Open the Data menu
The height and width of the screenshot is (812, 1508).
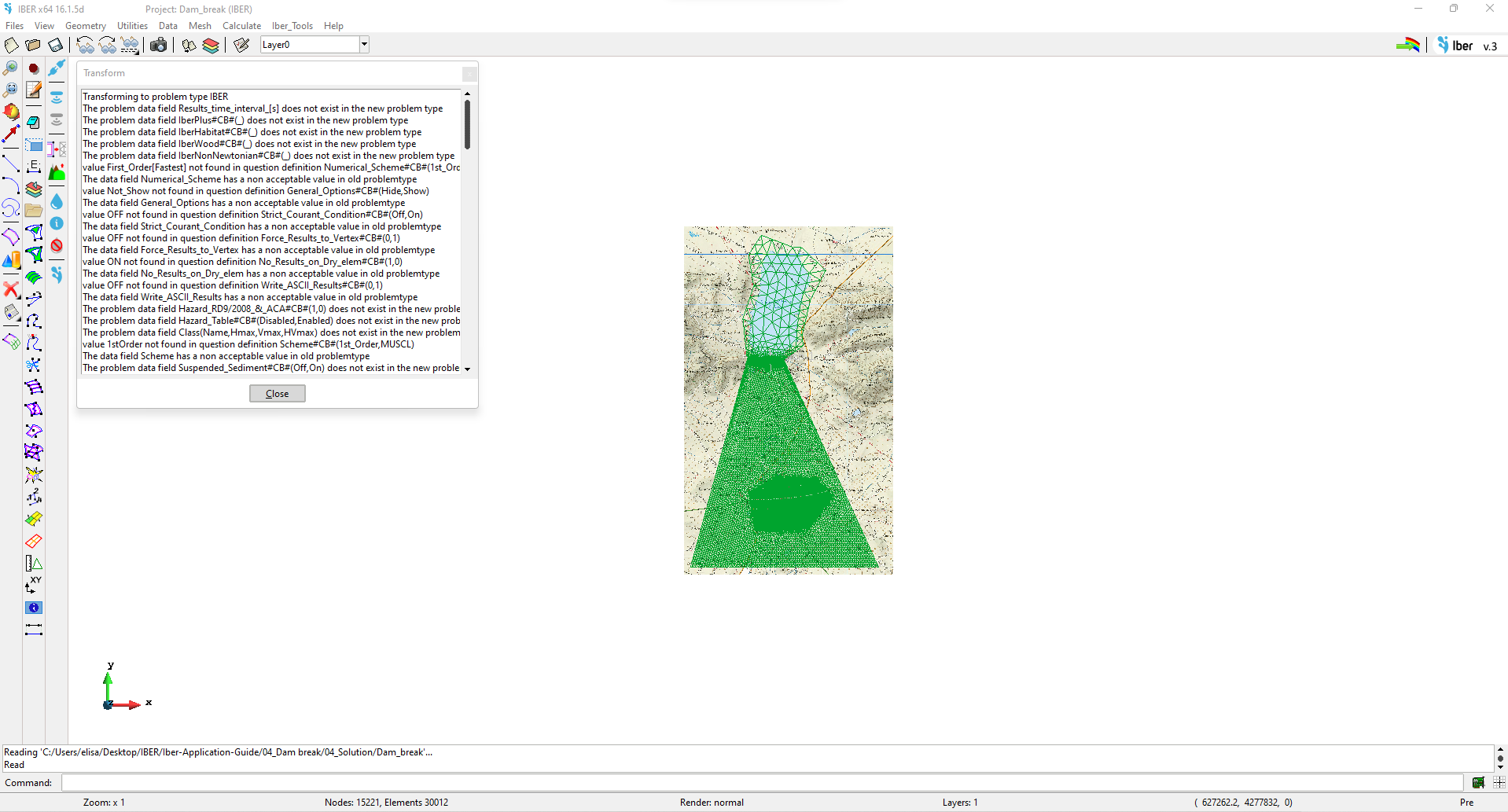tap(168, 26)
